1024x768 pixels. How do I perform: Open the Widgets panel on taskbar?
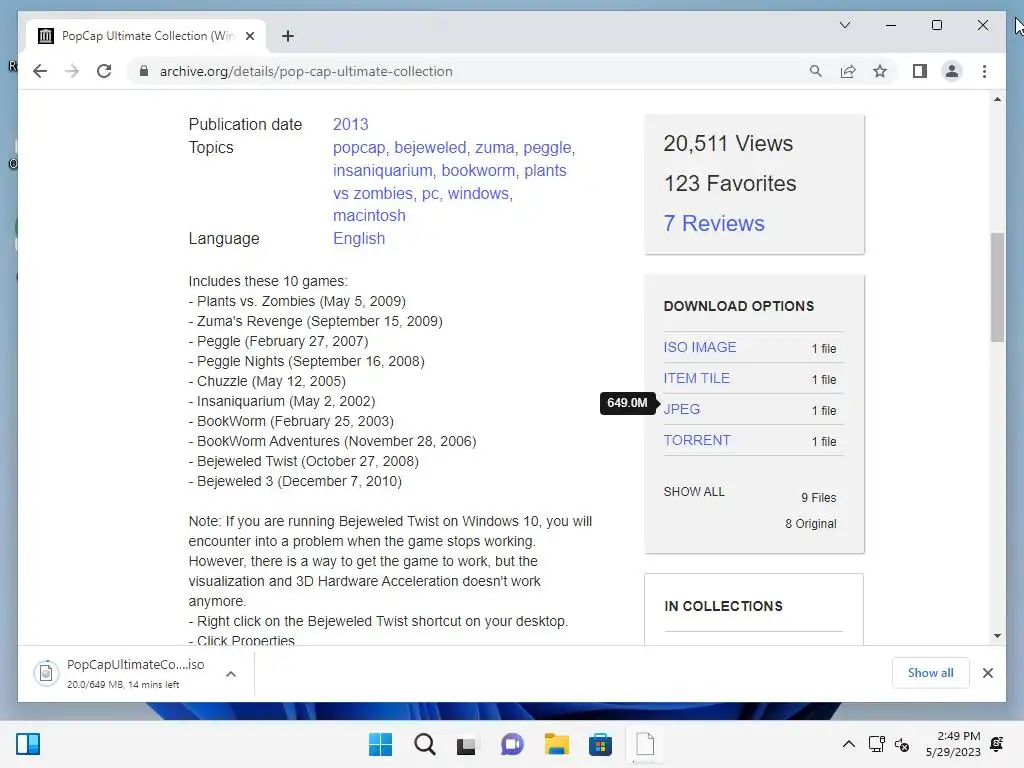(28, 744)
